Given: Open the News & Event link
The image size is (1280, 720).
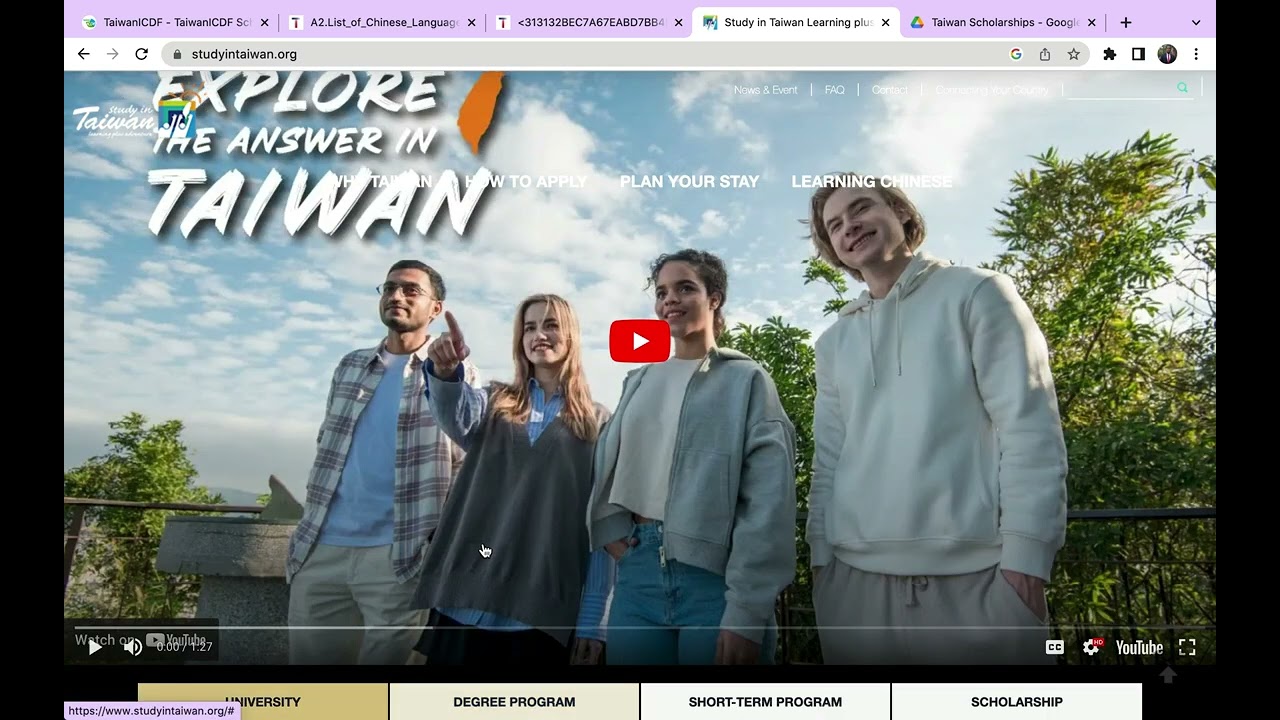Looking at the screenshot, I should click(x=766, y=90).
